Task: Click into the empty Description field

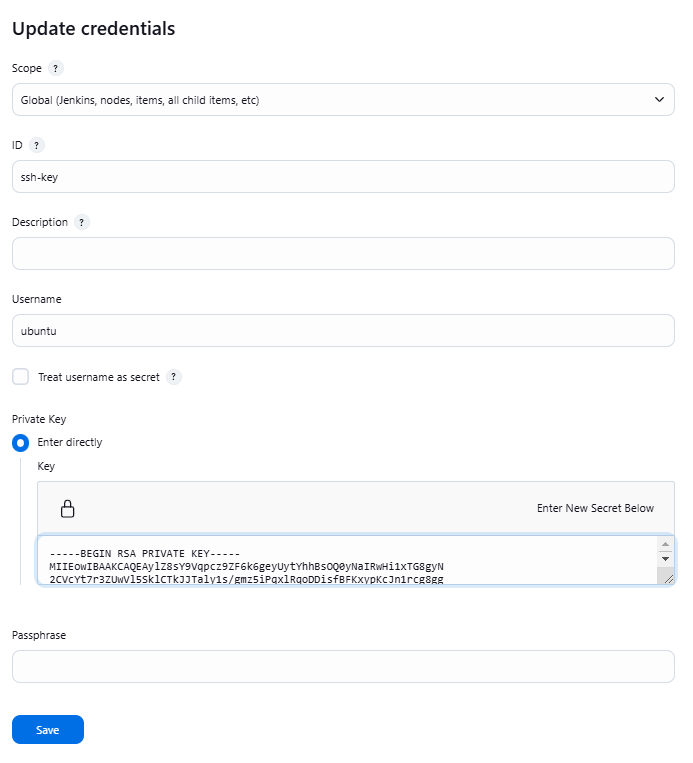Action: pyautogui.click(x=343, y=254)
